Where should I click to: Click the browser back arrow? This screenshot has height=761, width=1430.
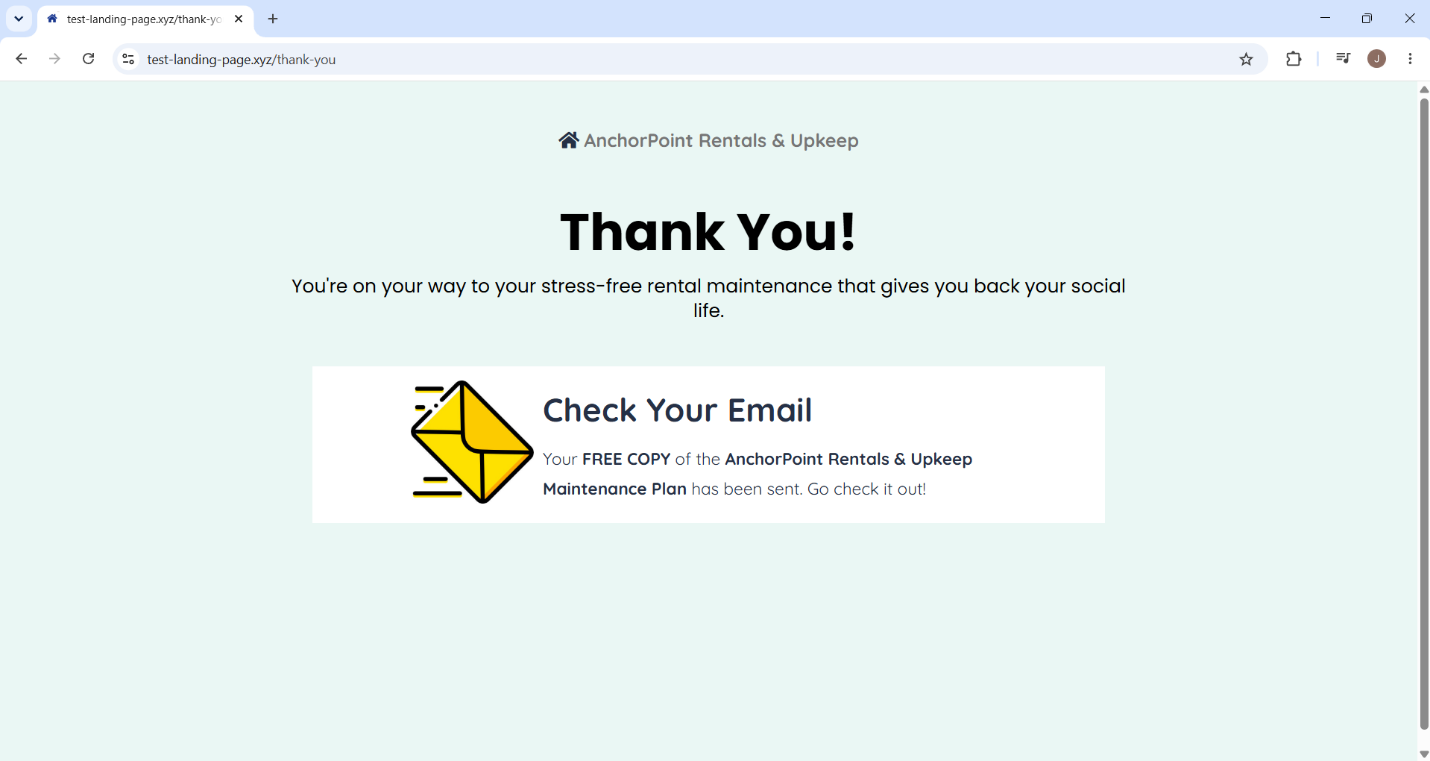click(x=21, y=59)
